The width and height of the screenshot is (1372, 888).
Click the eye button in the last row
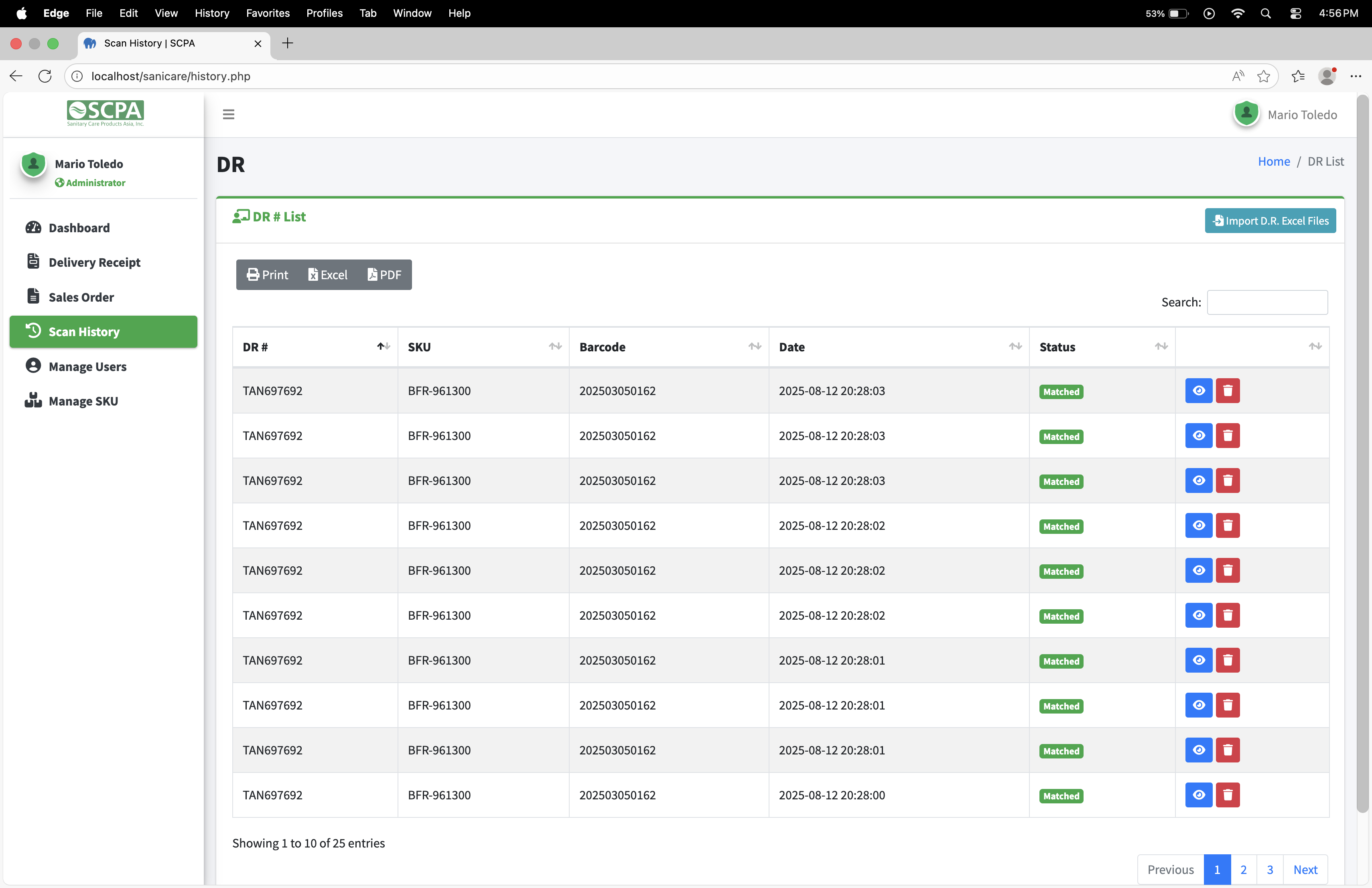pyautogui.click(x=1198, y=795)
